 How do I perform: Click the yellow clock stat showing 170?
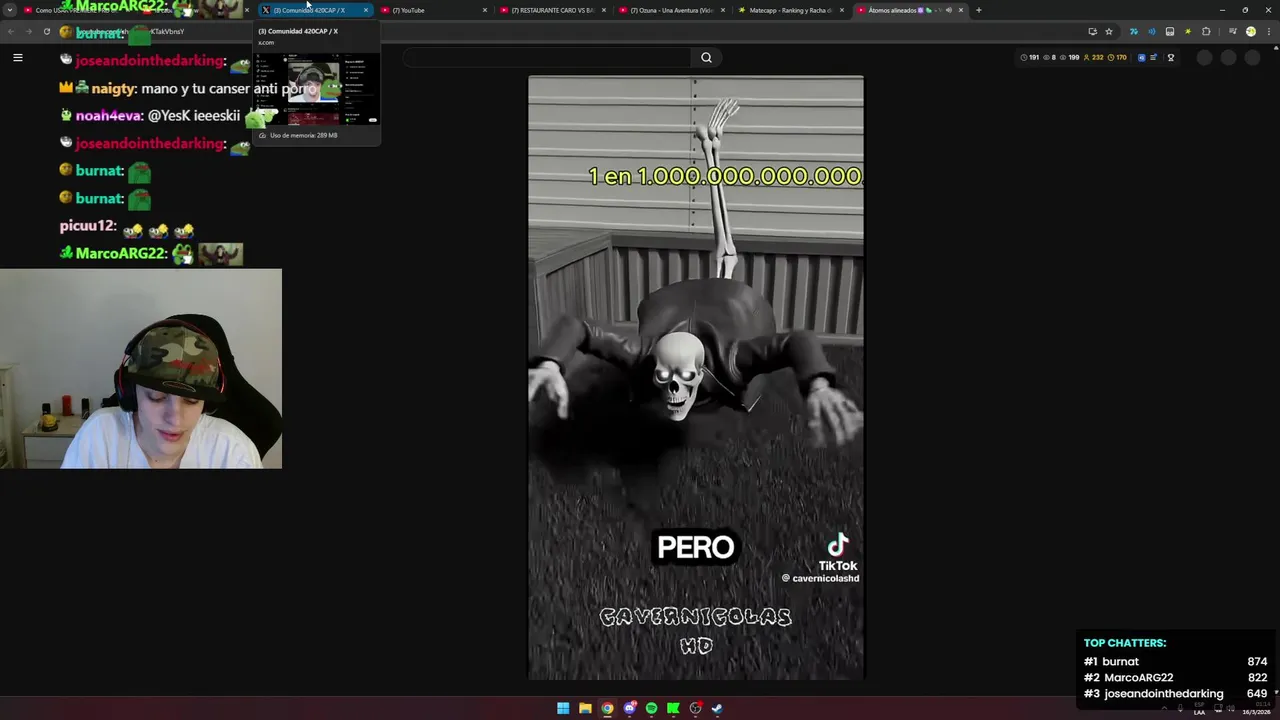[x=1117, y=57]
